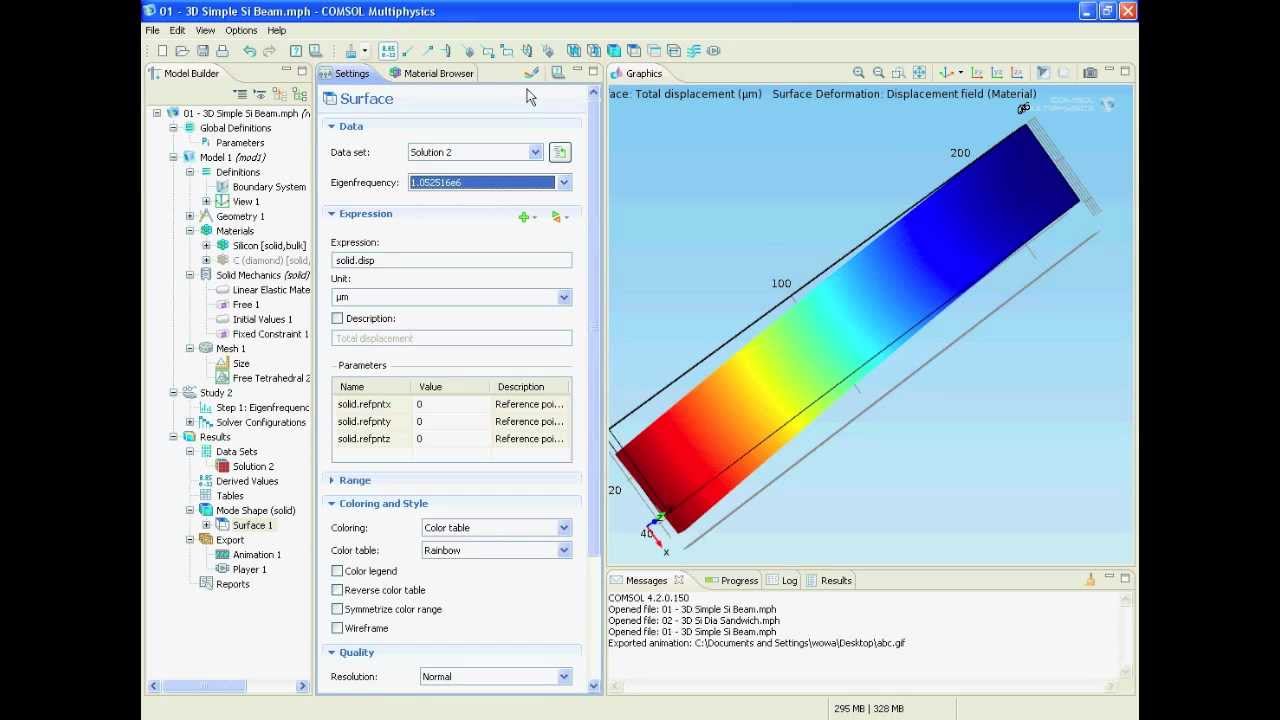Take an image snapshot with camera icon
1280x720 pixels.
tap(1090, 73)
